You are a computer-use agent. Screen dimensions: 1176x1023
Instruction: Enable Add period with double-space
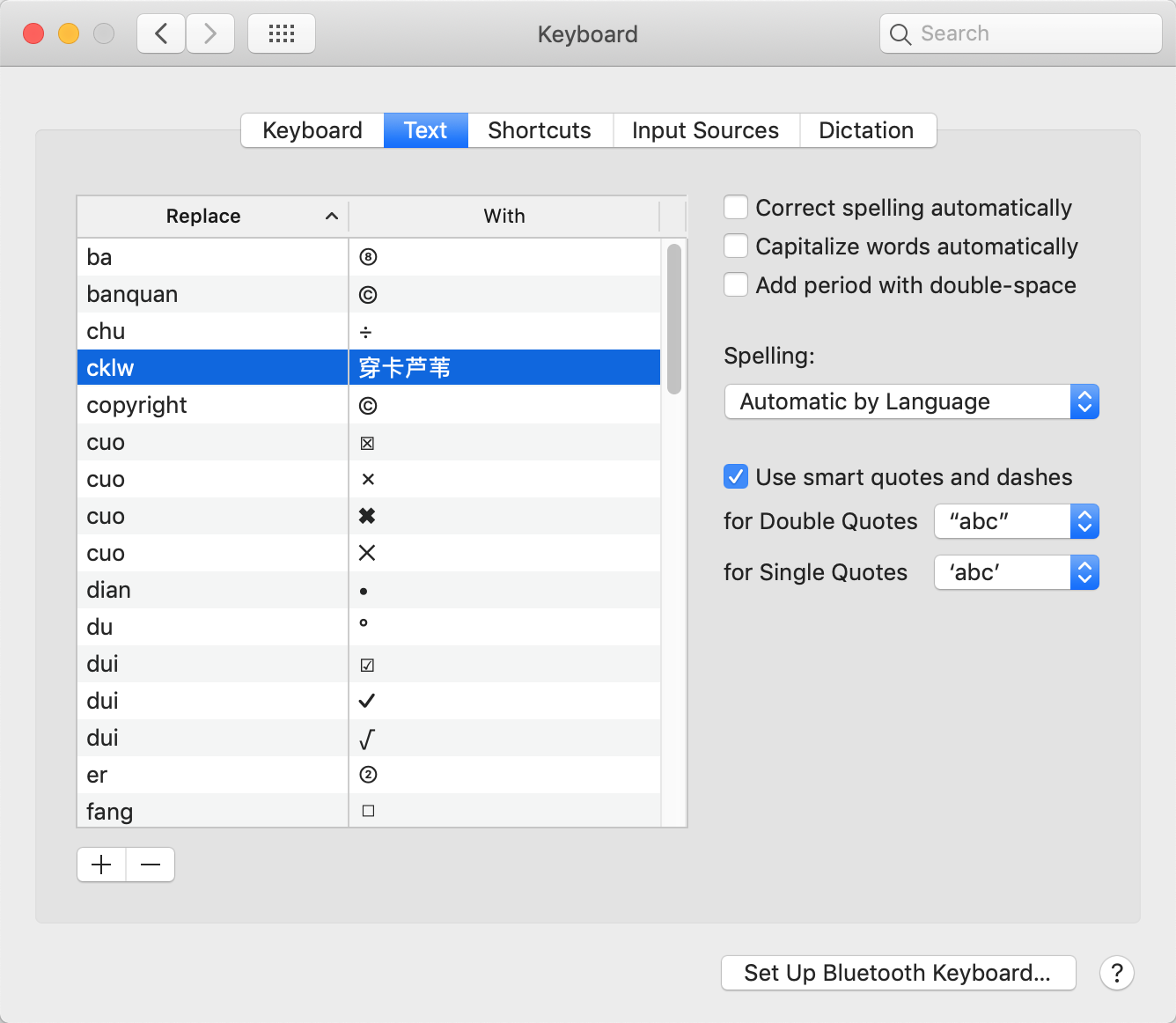tap(736, 285)
